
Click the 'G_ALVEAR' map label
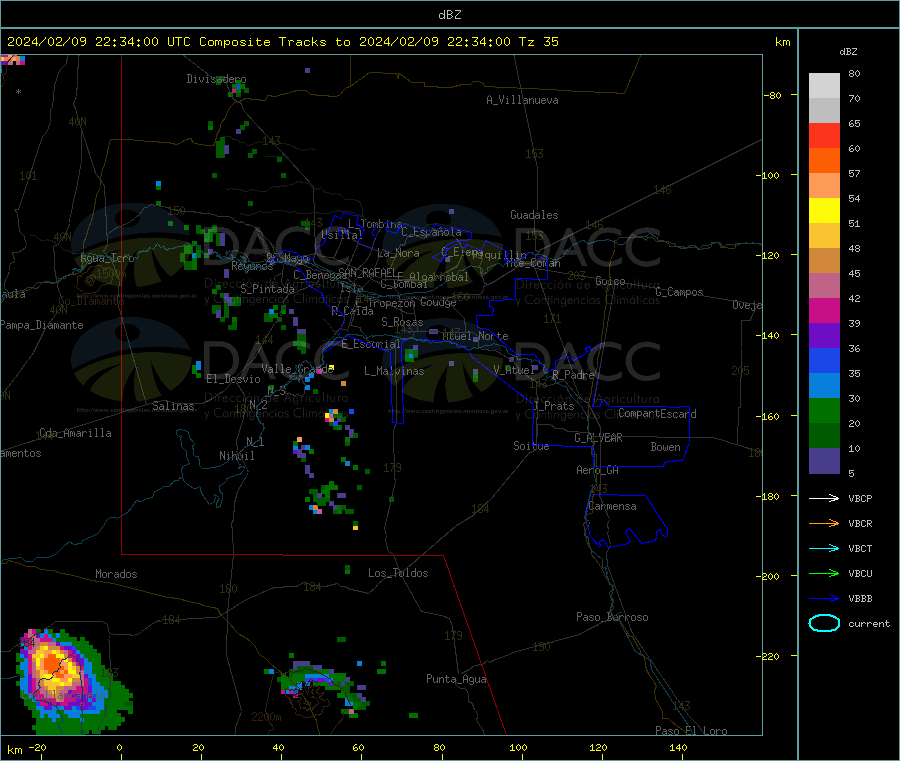pos(598,438)
